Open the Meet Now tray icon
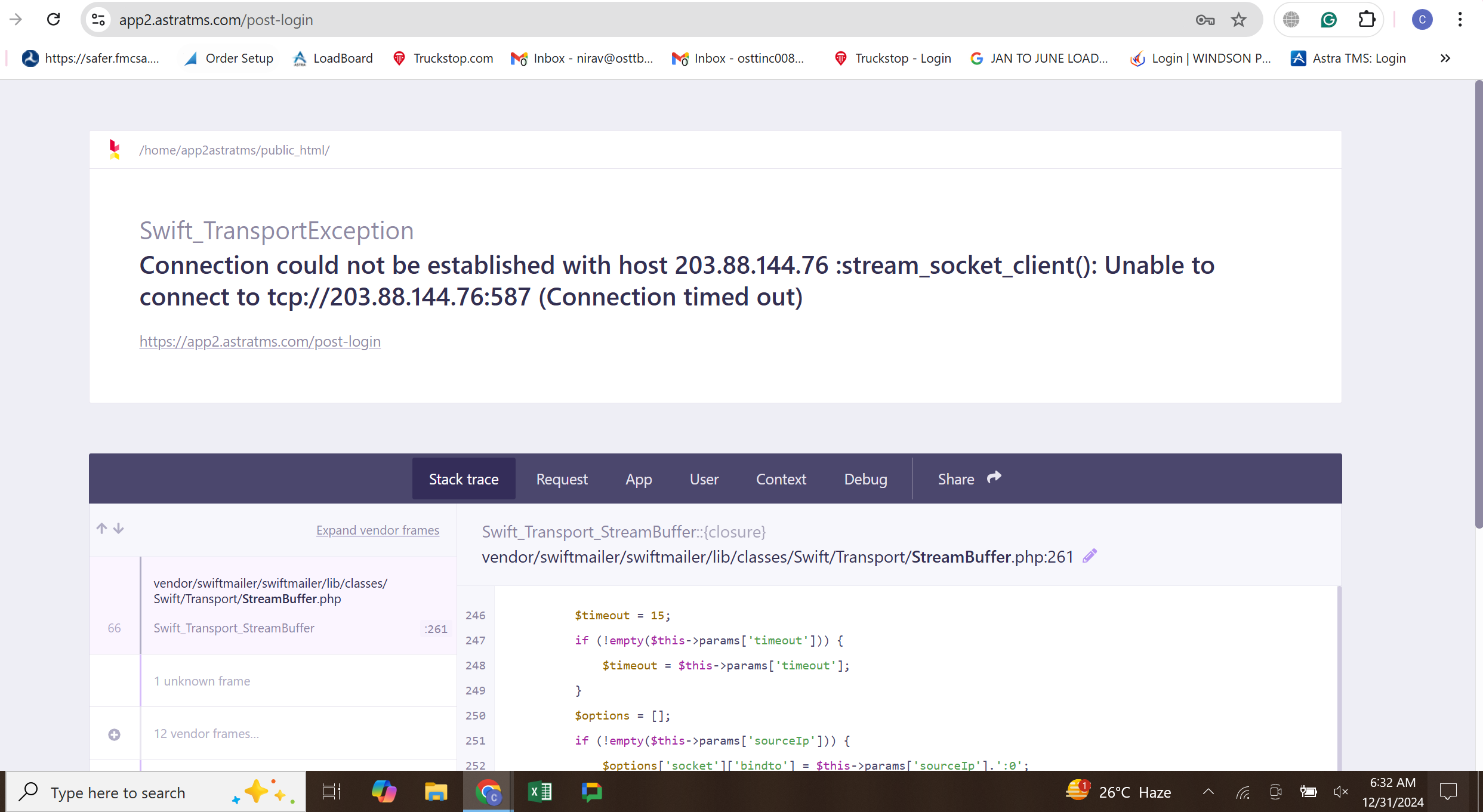1483x812 pixels. (x=1276, y=792)
